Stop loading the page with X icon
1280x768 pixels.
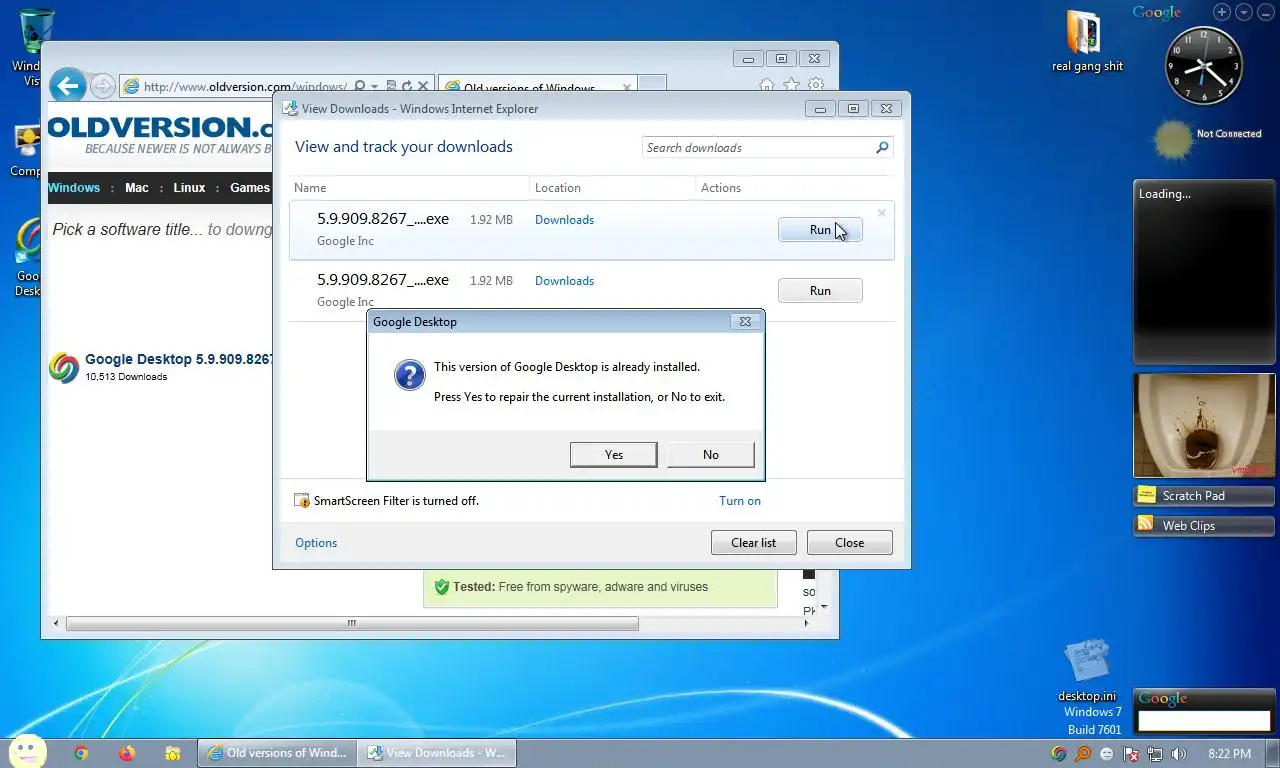423,87
